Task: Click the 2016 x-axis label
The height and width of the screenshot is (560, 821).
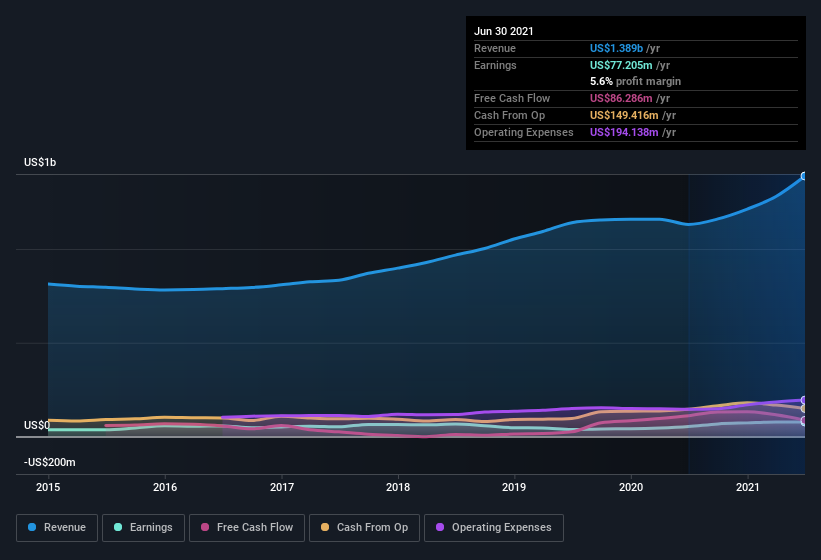Action: pyautogui.click(x=165, y=487)
